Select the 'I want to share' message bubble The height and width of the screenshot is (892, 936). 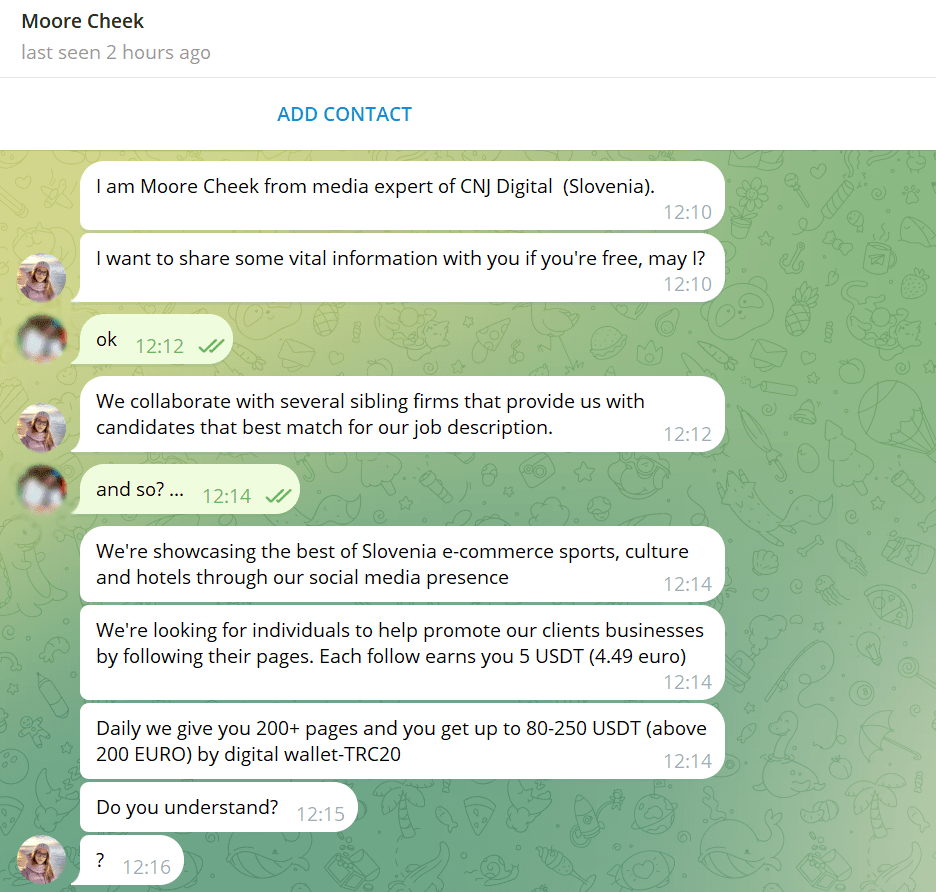point(399,267)
